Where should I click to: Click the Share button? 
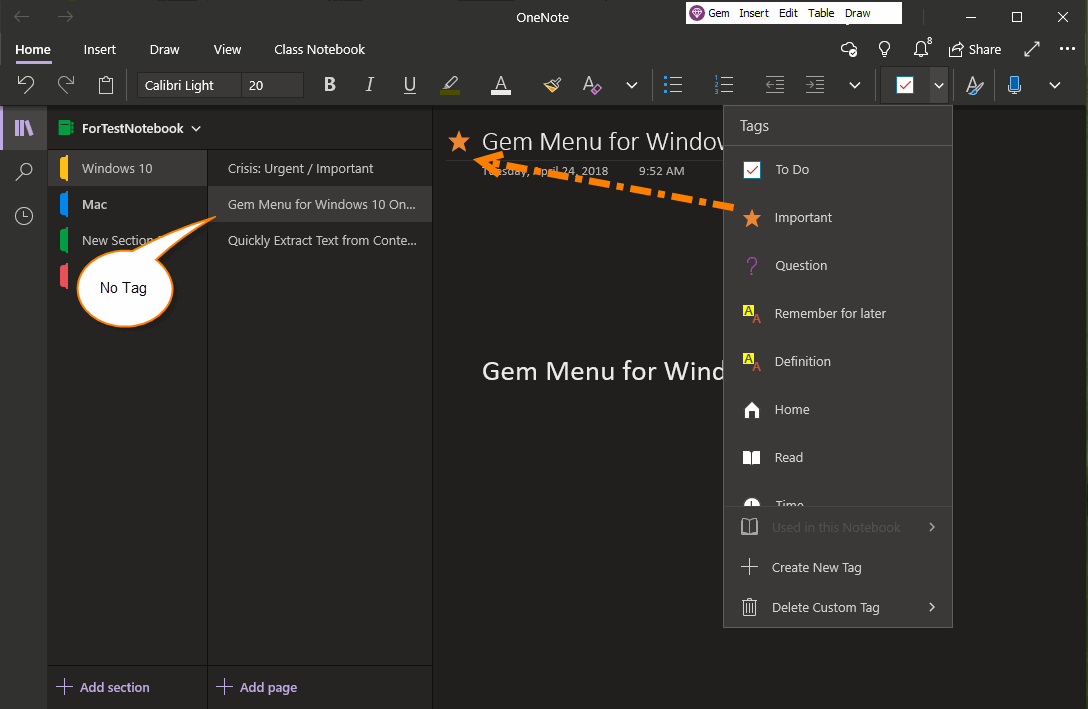(975, 49)
